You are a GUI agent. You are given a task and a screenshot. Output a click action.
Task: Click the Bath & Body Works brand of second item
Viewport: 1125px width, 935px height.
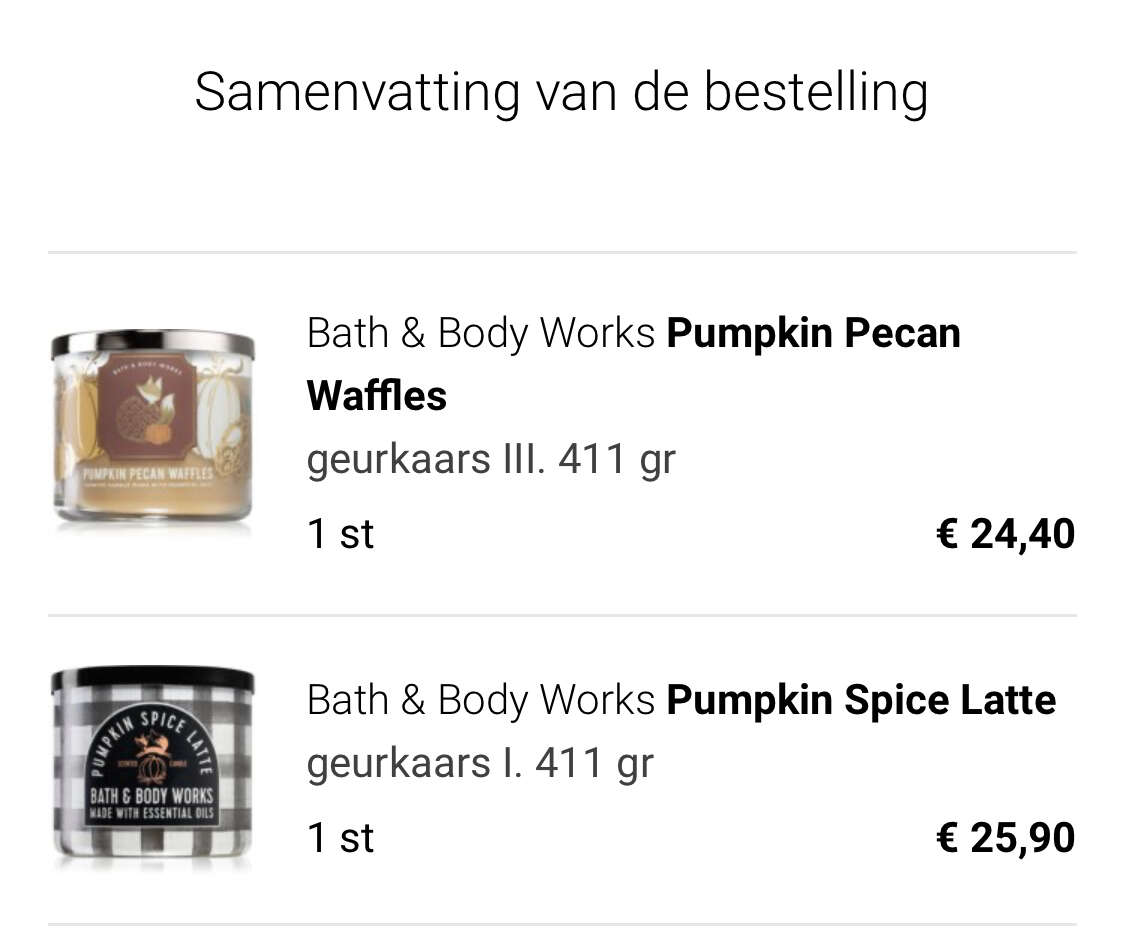(481, 700)
